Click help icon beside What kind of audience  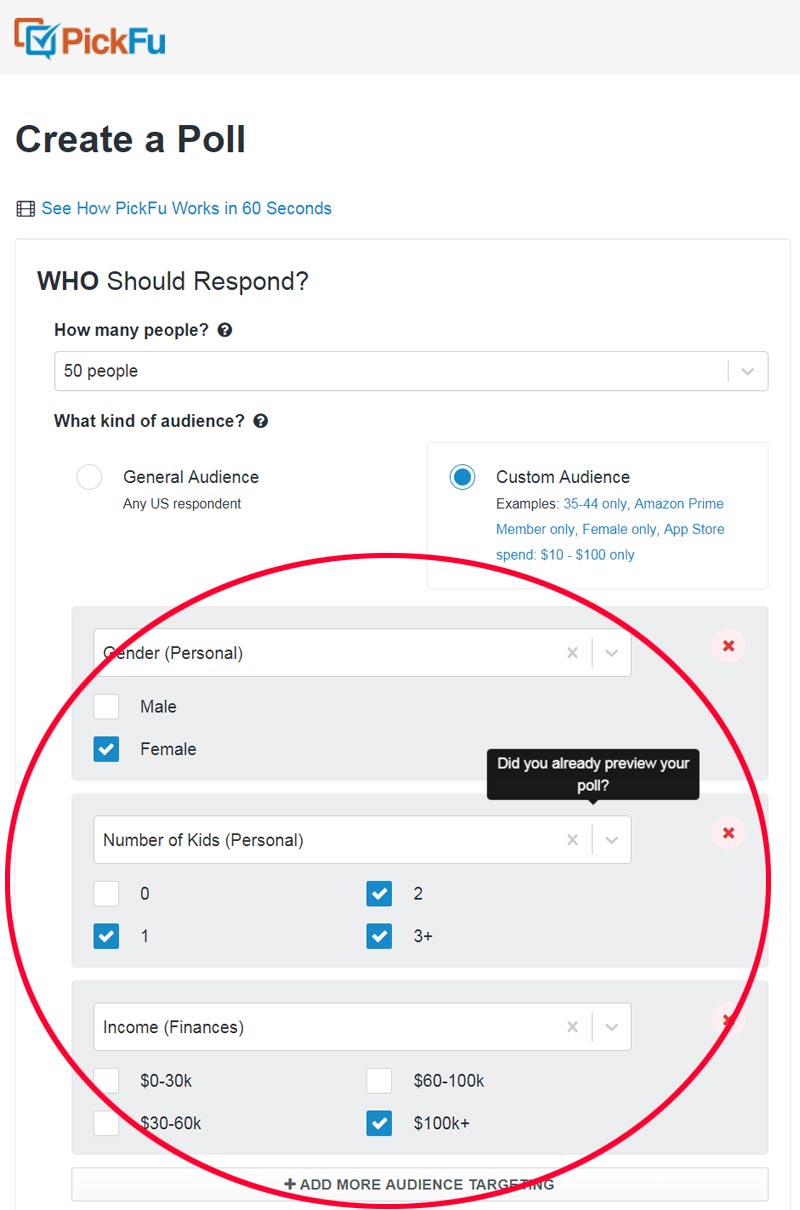[x=260, y=421]
